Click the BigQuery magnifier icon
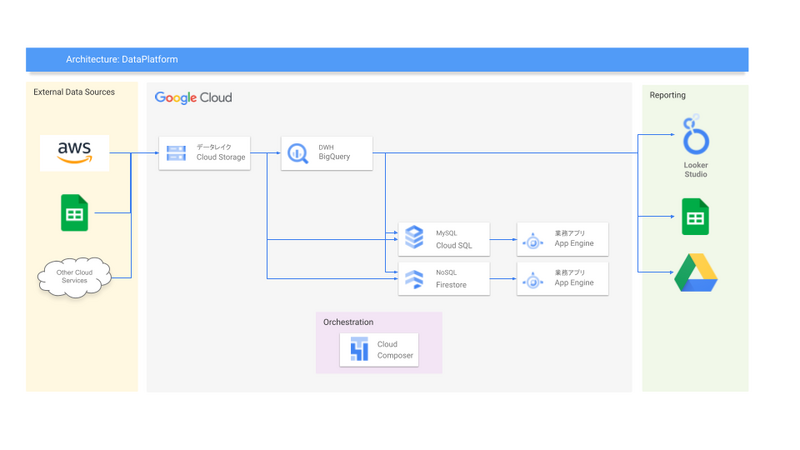The image size is (800, 450). 298,153
